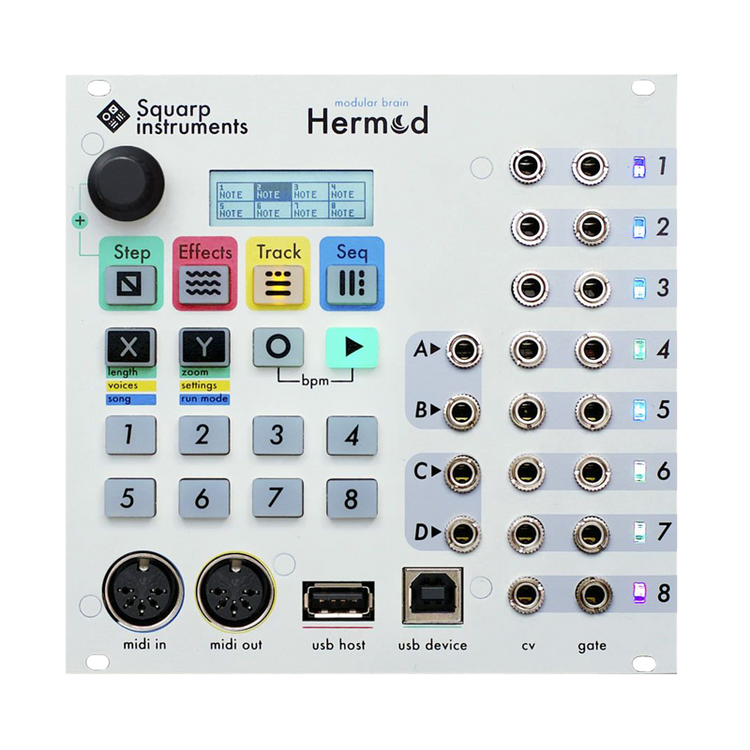Click the CV output jack of row 2

click(529, 227)
